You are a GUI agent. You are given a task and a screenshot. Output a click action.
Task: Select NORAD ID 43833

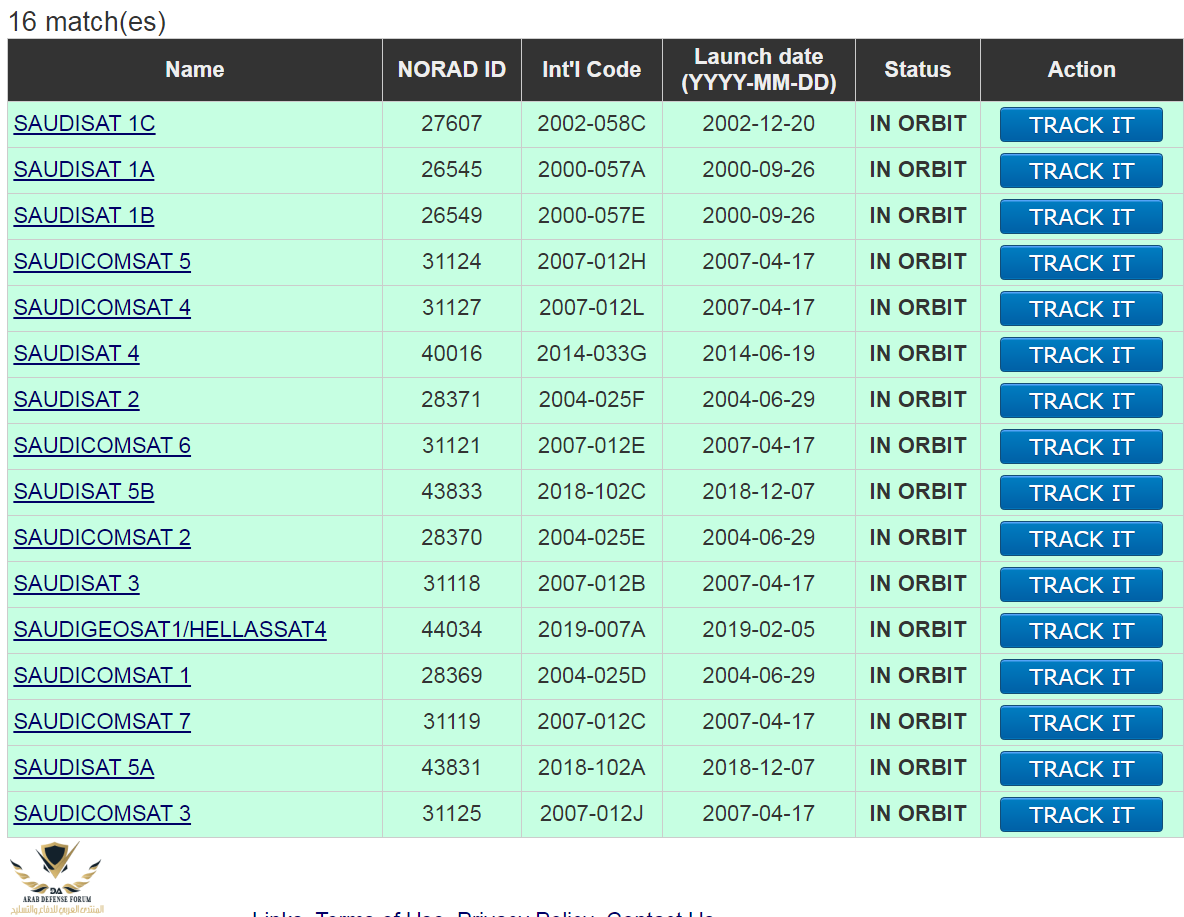coord(452,492)
